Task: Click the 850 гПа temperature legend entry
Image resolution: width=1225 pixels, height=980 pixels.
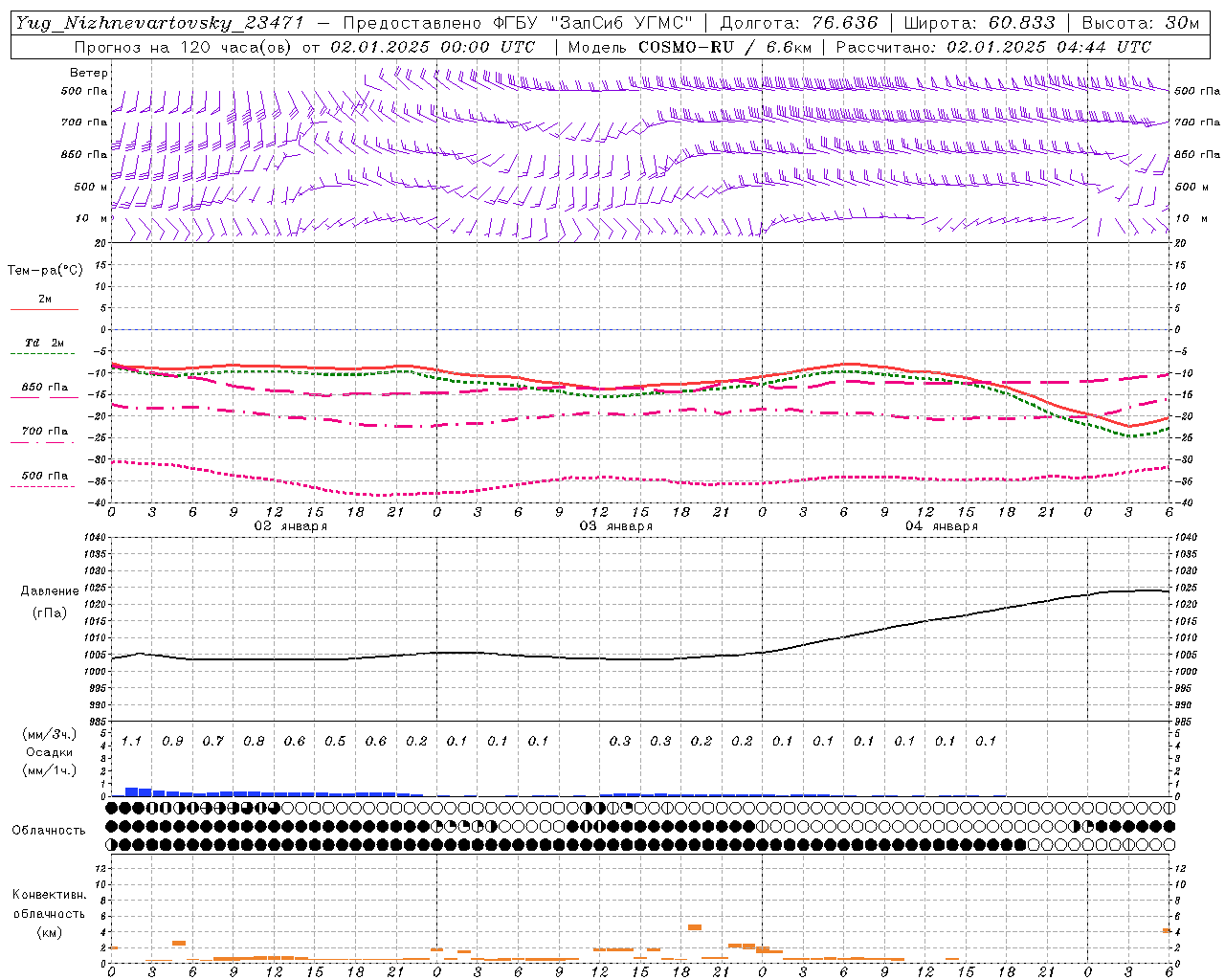Action: [x=45, y=391]
